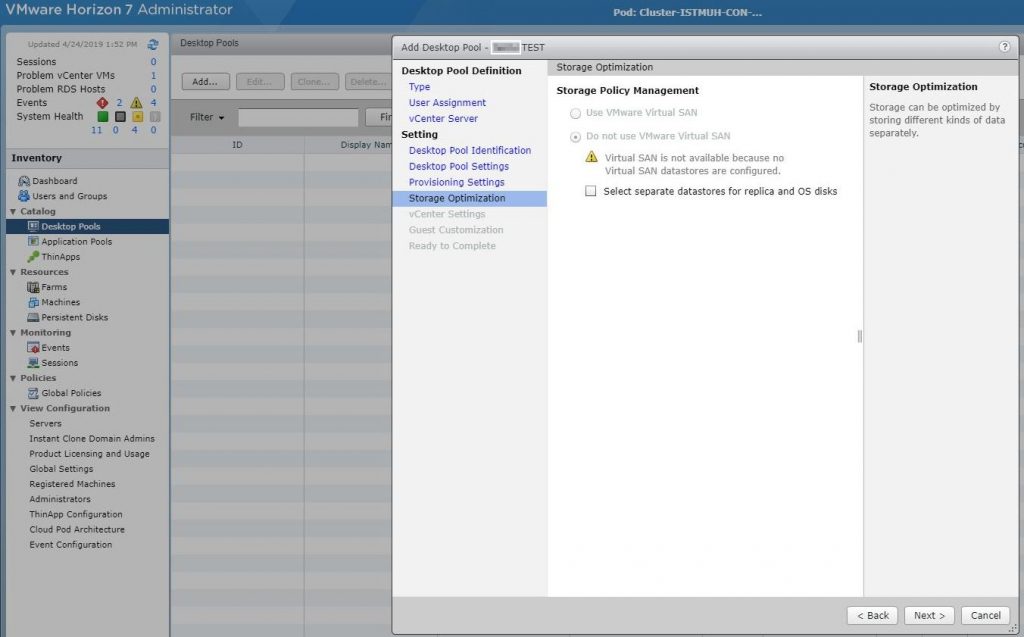Click the Events icon under Monitoring
This screenshot has height=637, width=1024.
coord(33,348)
